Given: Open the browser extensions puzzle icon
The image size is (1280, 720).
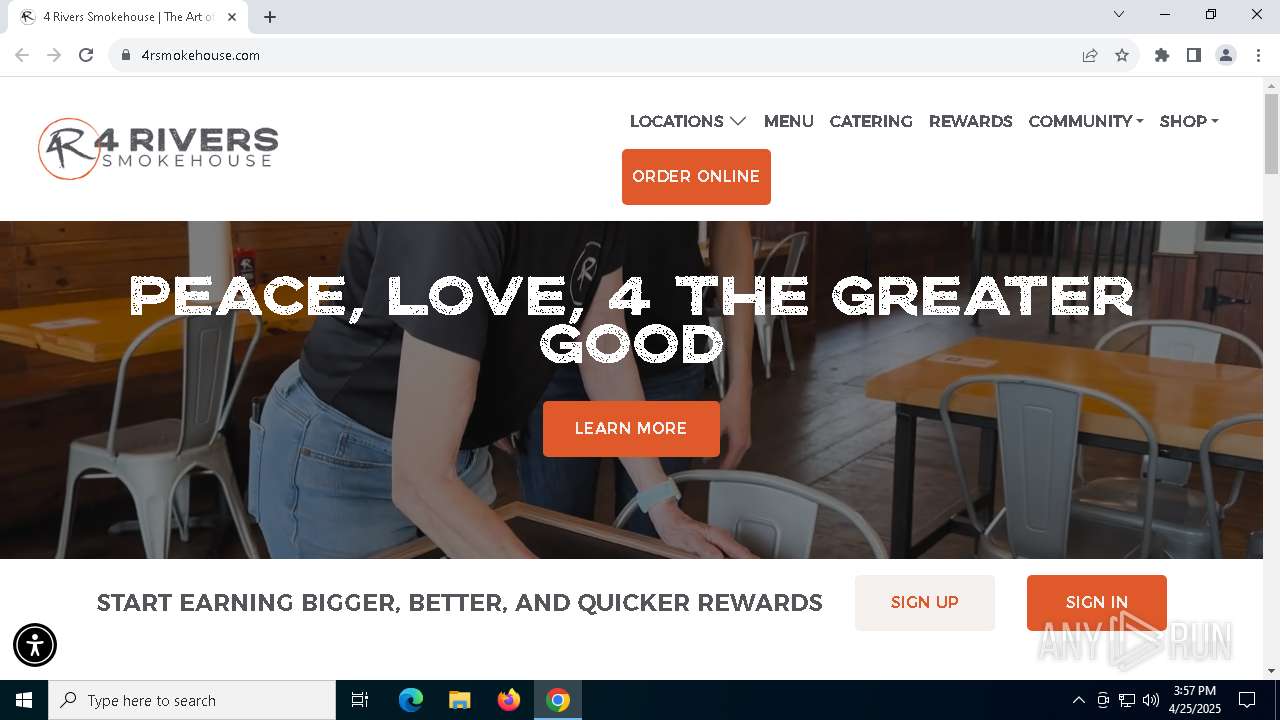Looking at the screenshot, I should tap(1162, 55).
